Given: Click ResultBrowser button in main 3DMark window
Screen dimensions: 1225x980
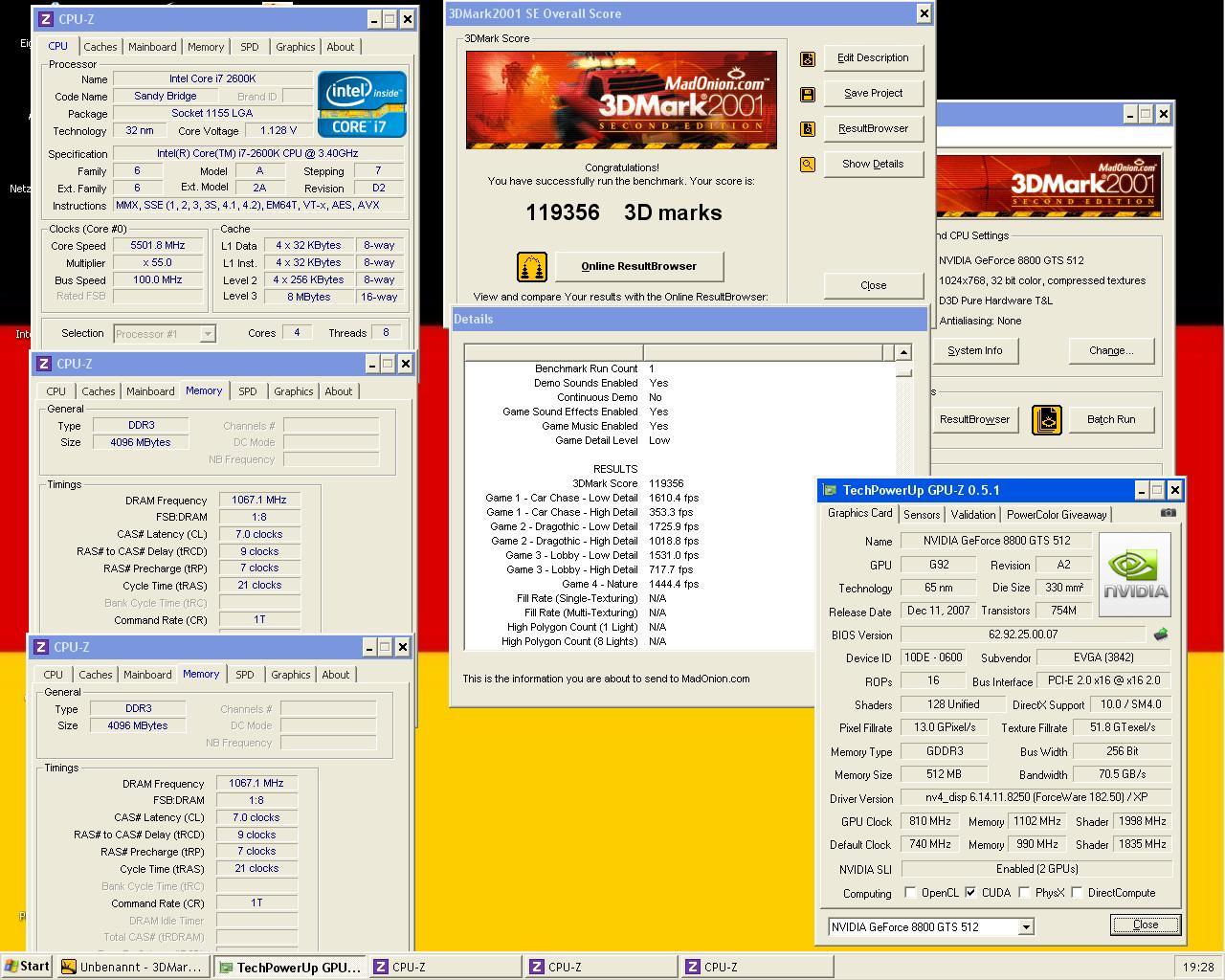Looking at the screenshot, I should tap(975, 419).
